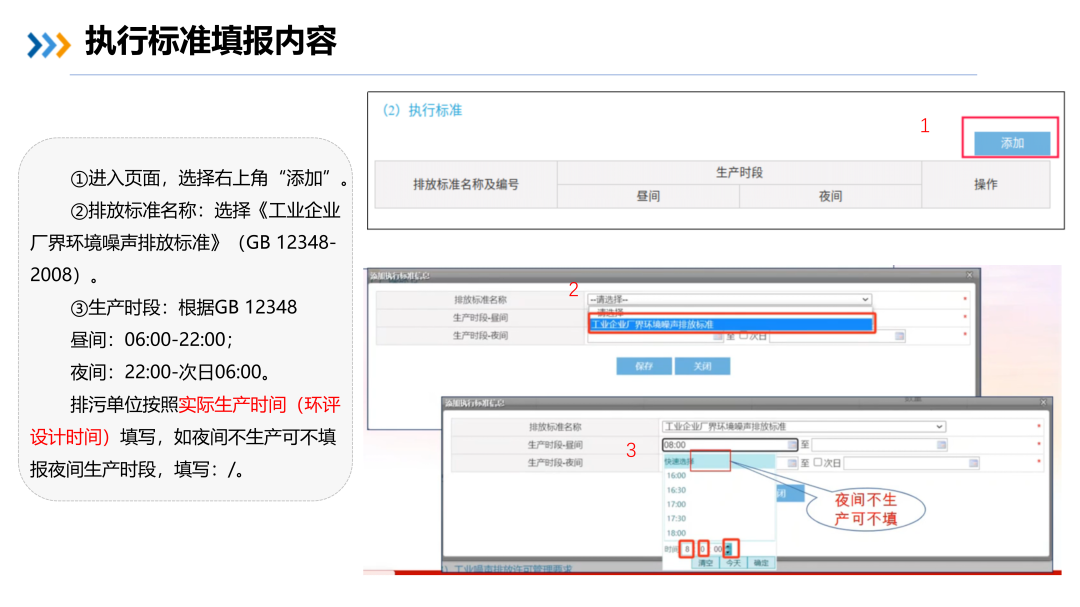Image resolution: width=1080 pixels, height=607 pixels.
Task: Focus the 08:00 daytime start field
Action: [729, 444]
